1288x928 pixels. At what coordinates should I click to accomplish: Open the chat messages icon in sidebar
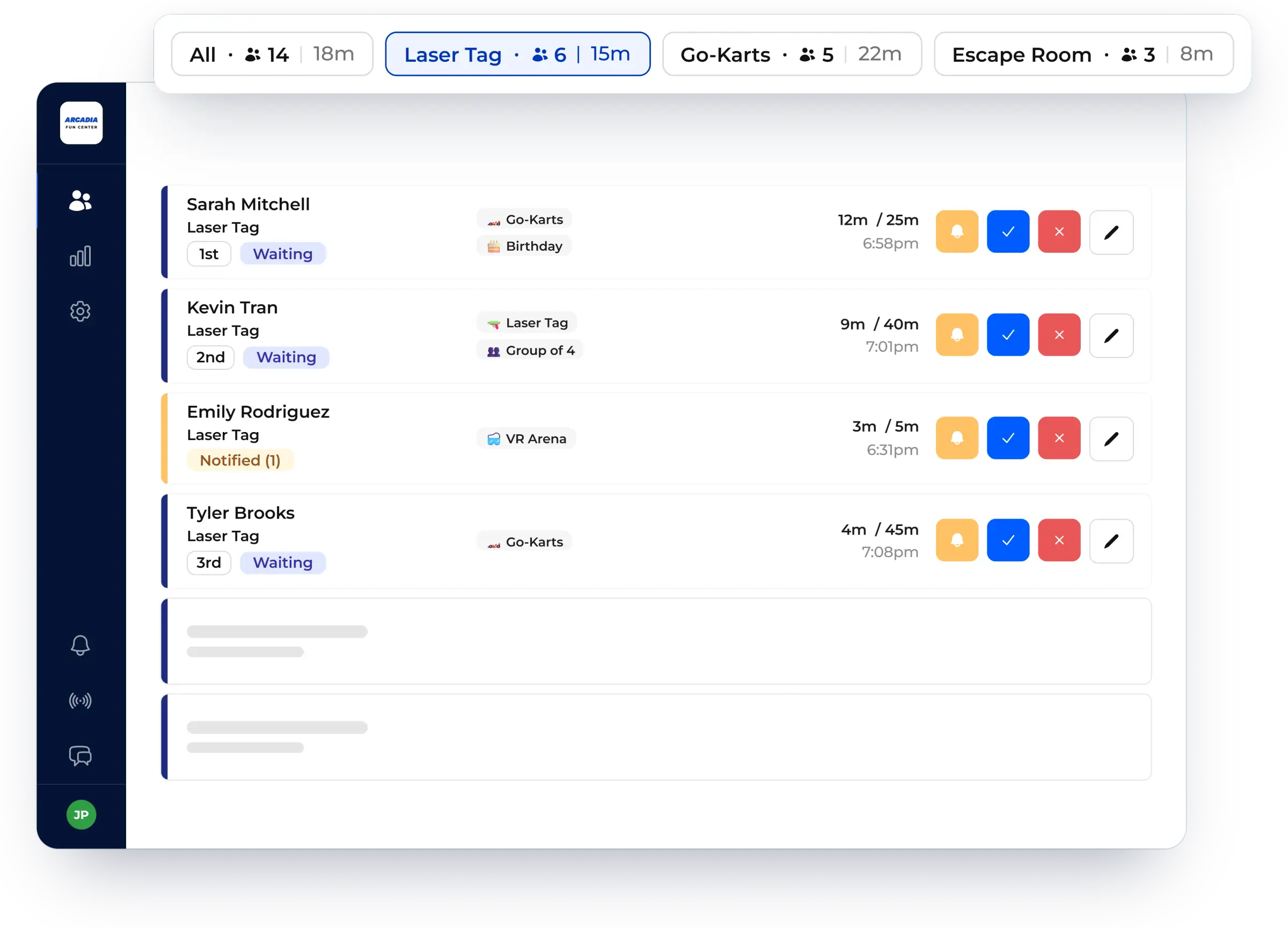[80, 756]
